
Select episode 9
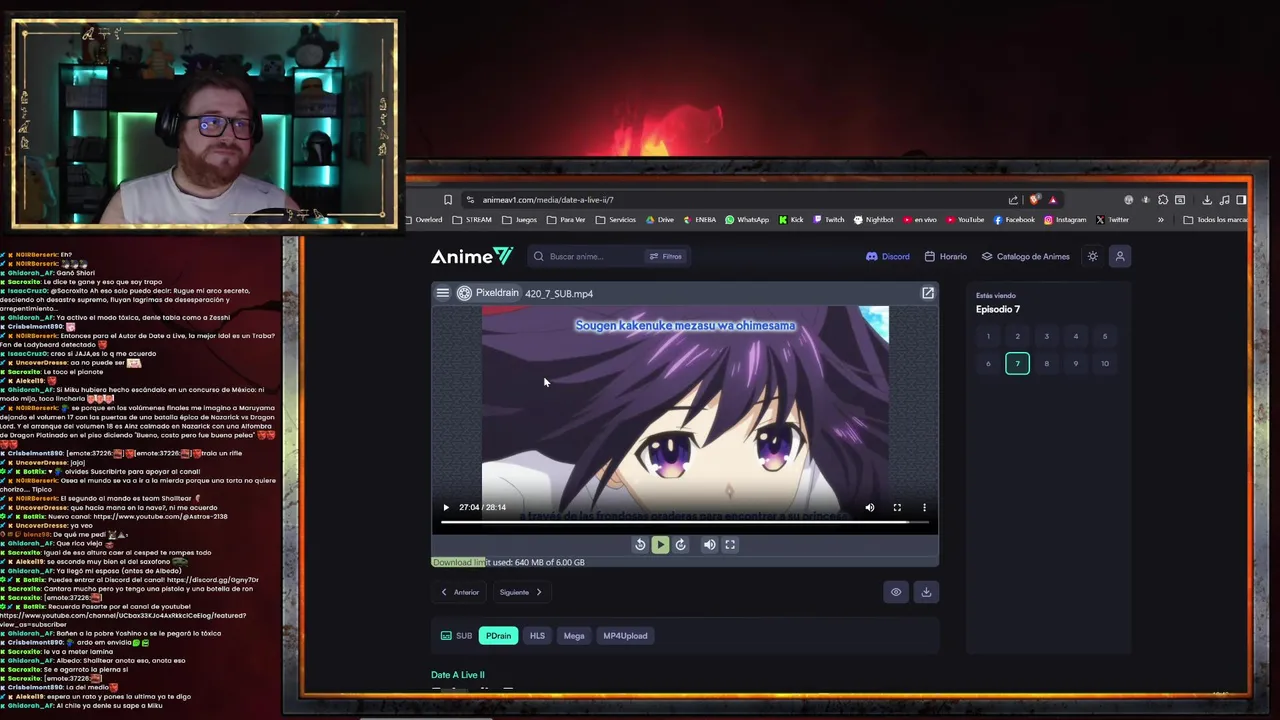(x=1076, y=363)
